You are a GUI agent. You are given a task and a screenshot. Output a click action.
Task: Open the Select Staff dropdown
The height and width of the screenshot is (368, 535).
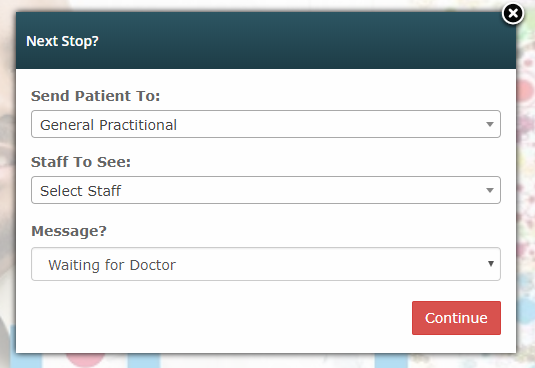pos(266,190)
